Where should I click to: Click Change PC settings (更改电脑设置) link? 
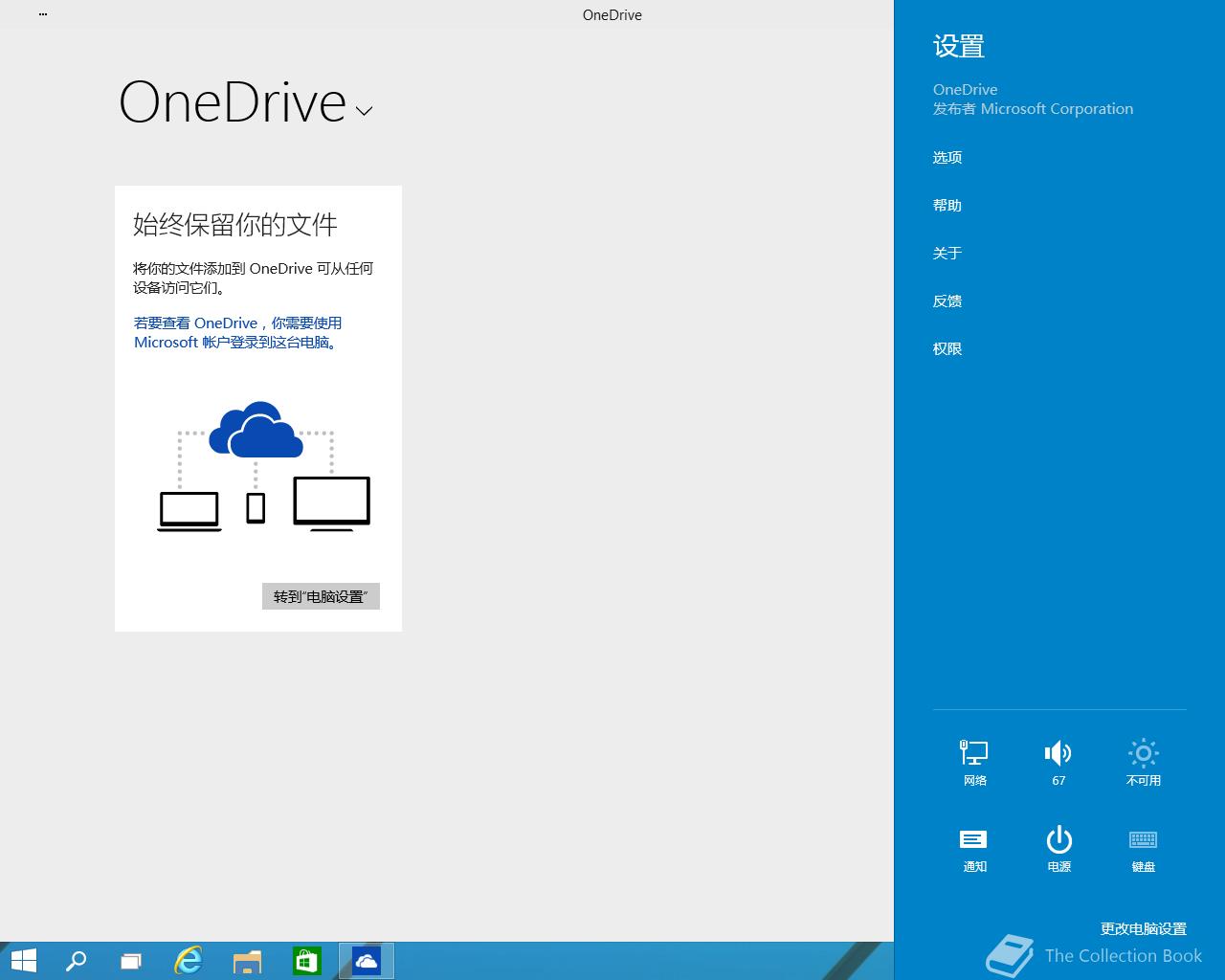1143,928
